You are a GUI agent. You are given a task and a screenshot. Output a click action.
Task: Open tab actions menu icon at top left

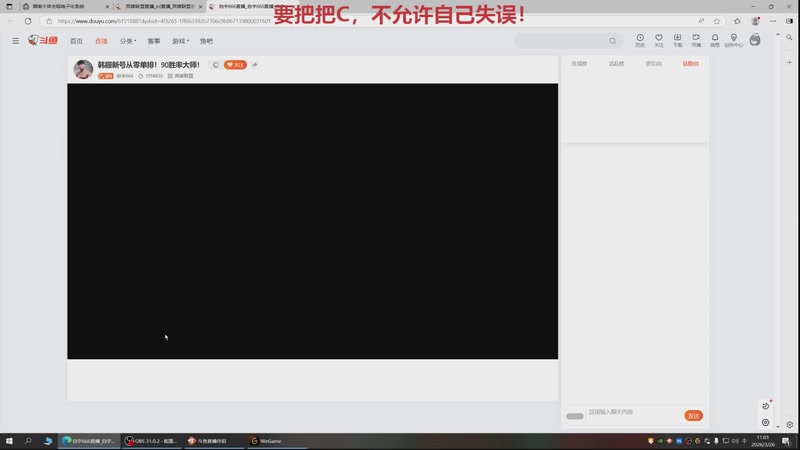tap(9, 7)
